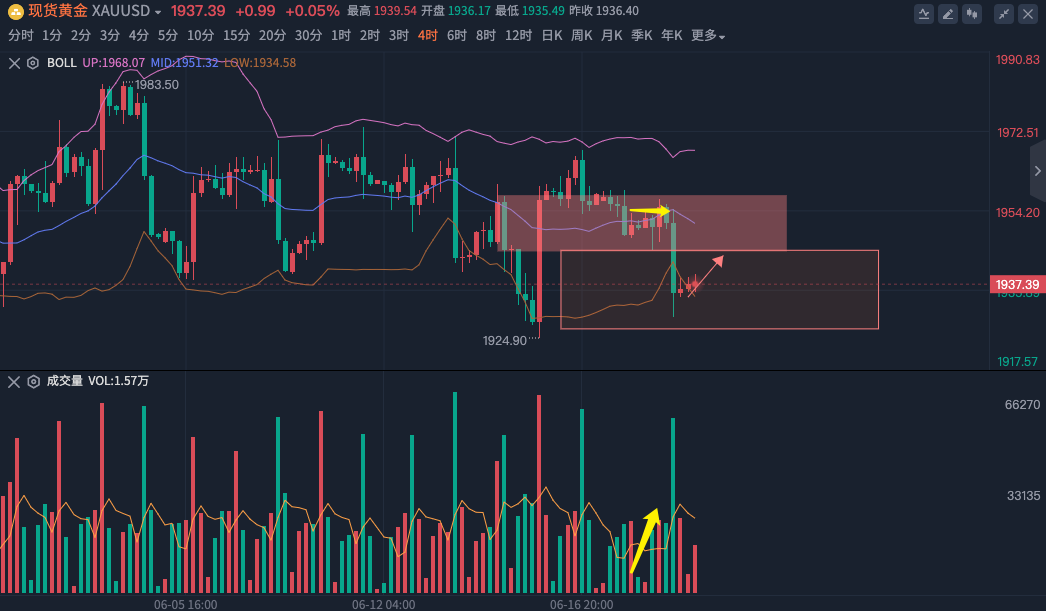
Task: Open BOLL indicator settings hexagon icon
Action: pos(33,63)
